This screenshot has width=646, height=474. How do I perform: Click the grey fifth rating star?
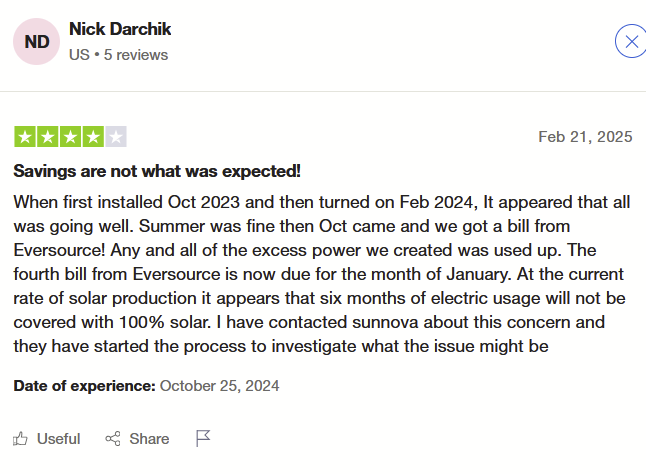click(116, 137)
